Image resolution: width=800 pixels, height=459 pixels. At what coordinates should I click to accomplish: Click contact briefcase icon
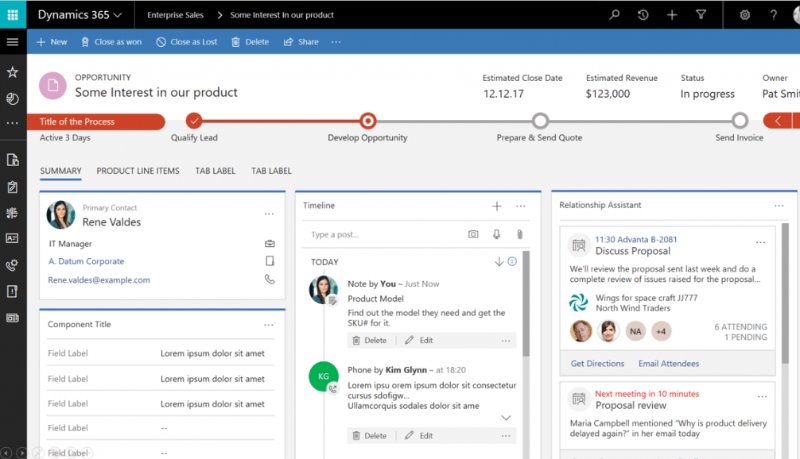(x=270, y=244)
